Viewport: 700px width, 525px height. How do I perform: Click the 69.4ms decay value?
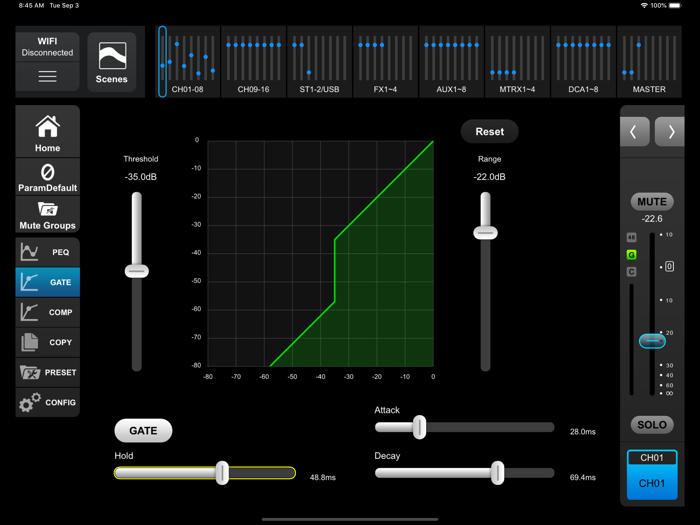pyautogui.click(x=583, y=477)
